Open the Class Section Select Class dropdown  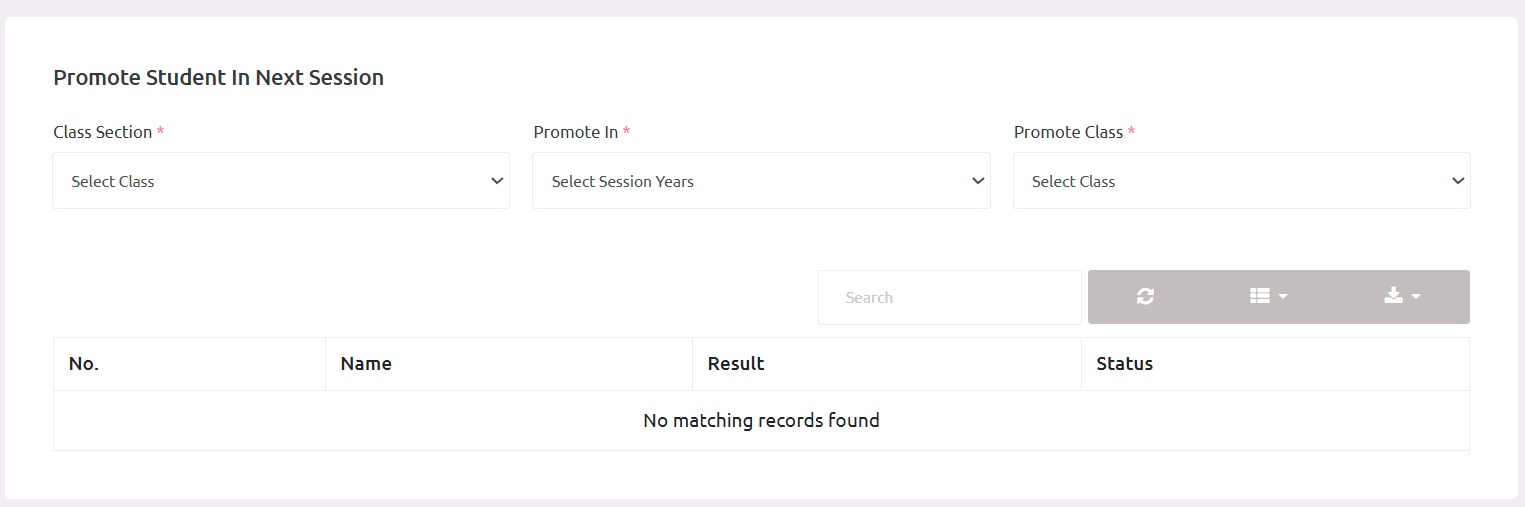[x=281, y=181]
